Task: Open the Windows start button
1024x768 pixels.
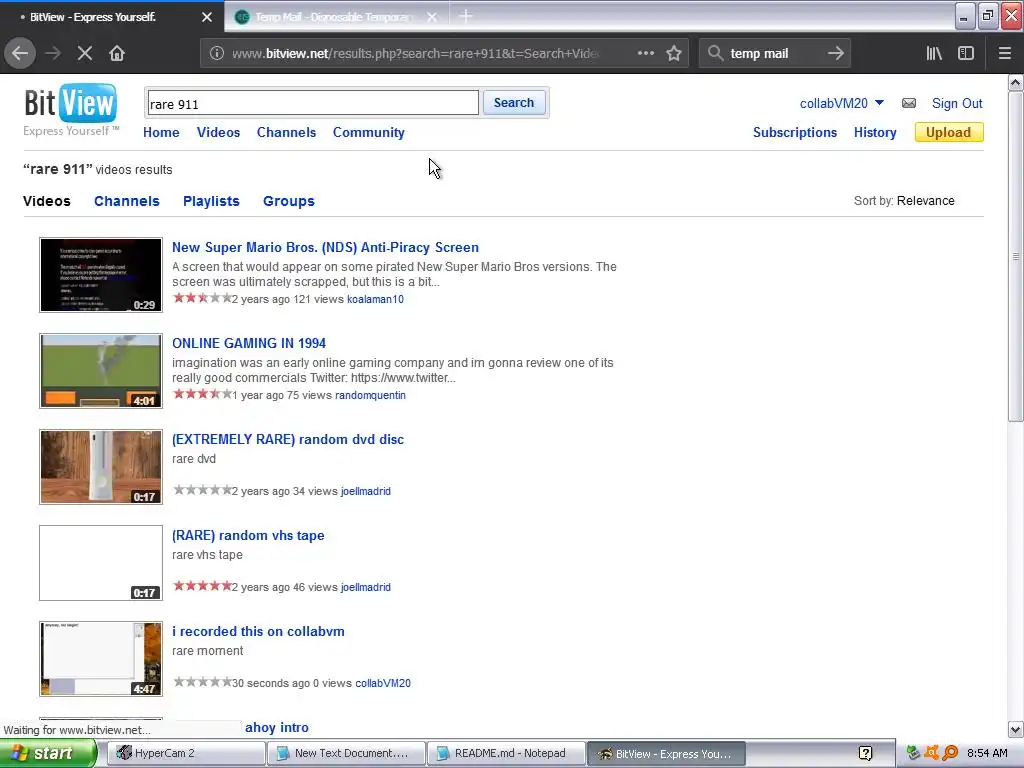Action: (x=48, y=754)
